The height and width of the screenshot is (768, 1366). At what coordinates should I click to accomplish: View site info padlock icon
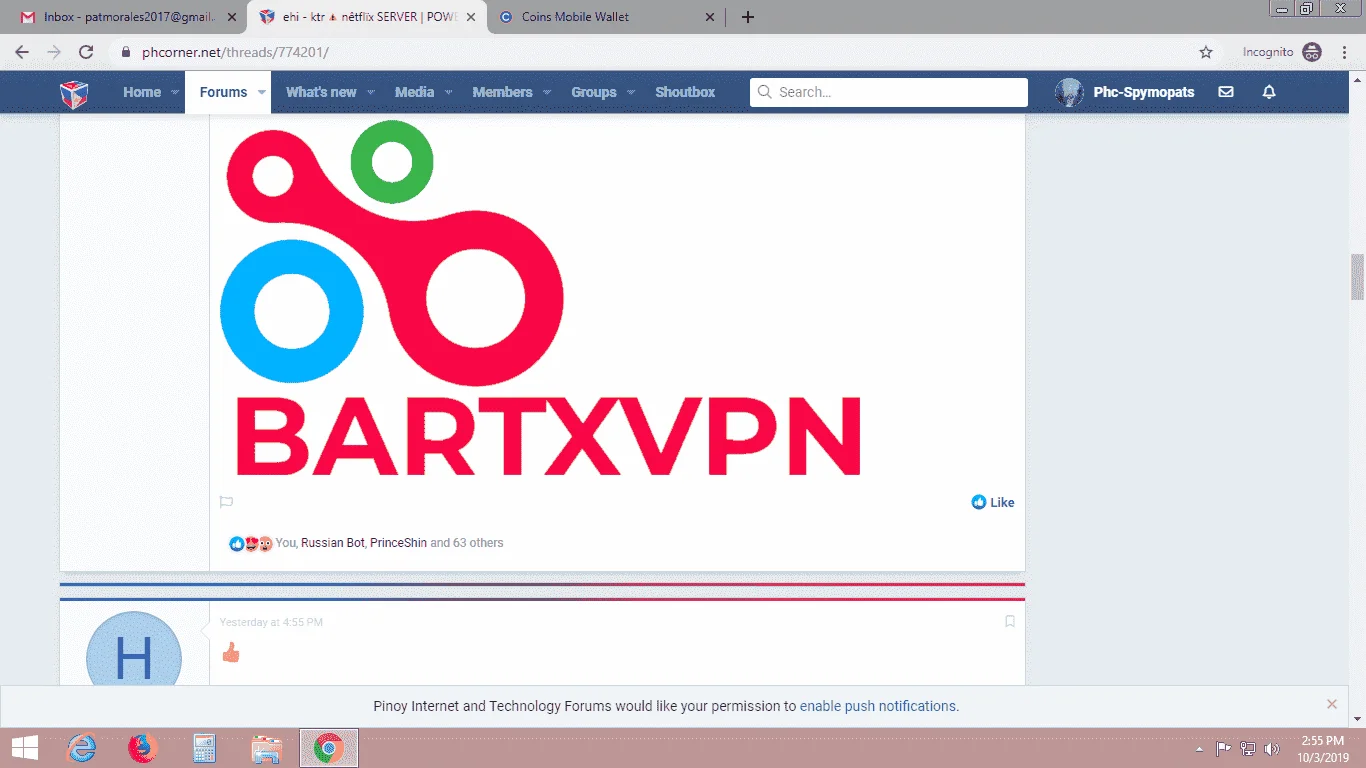click(x=126, y=52)
